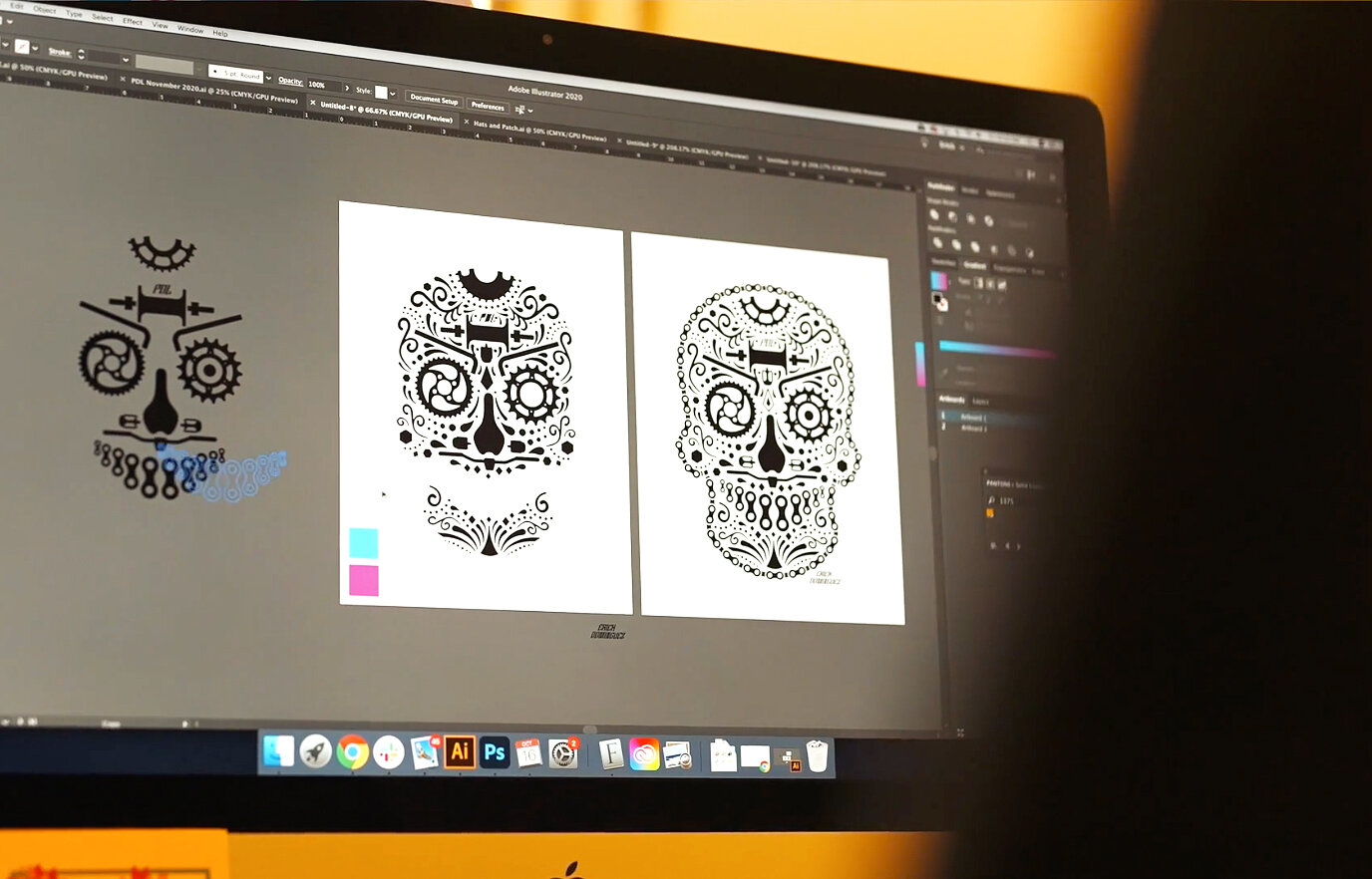Click the Document Setup button
The image size is (1372, 879).
tap(434, 100)
